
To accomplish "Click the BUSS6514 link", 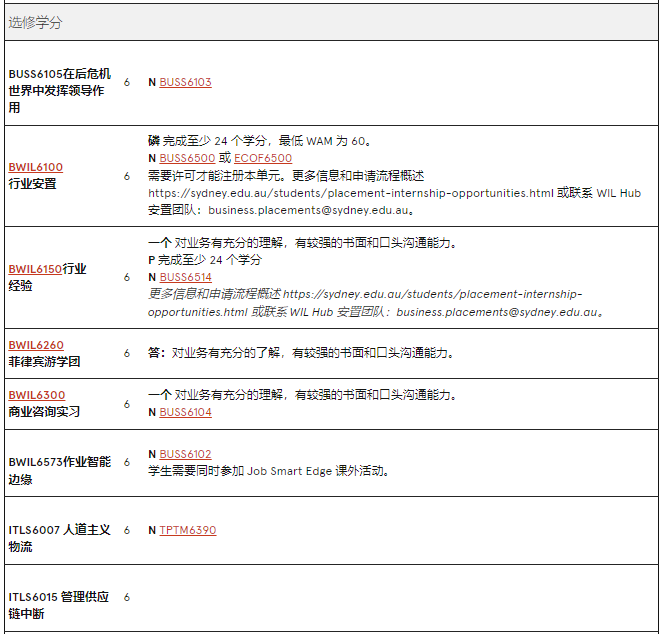I will point(185,277).
